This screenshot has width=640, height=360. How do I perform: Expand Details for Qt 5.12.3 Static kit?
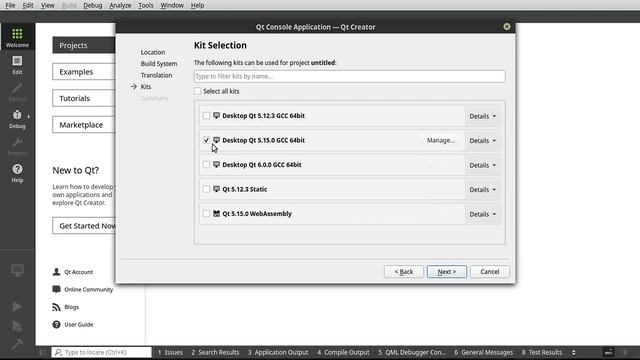pos(482,190)
